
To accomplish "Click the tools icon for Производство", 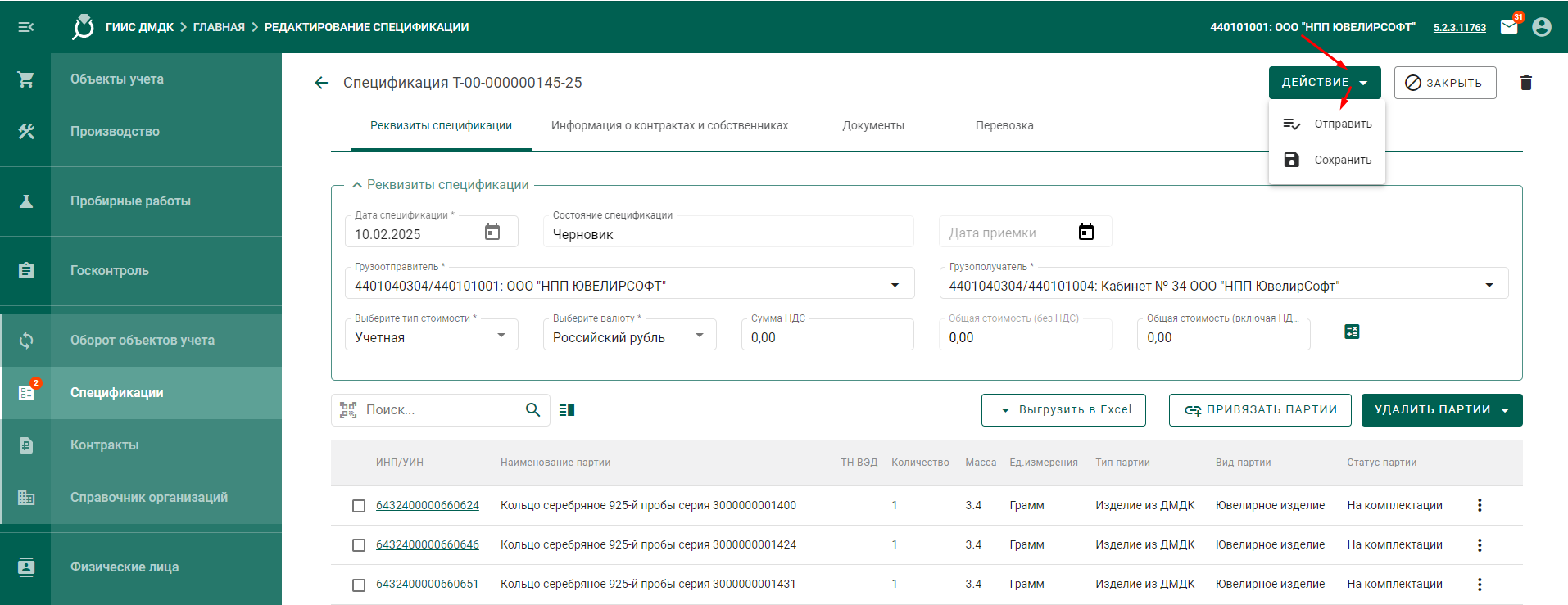I will [26, 132].
